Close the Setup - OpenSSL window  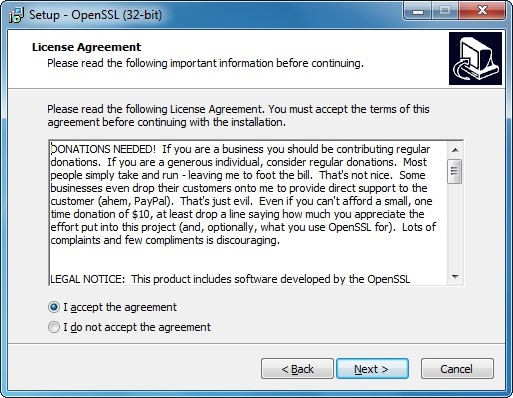pyautogui.click(x=482, y=11)
